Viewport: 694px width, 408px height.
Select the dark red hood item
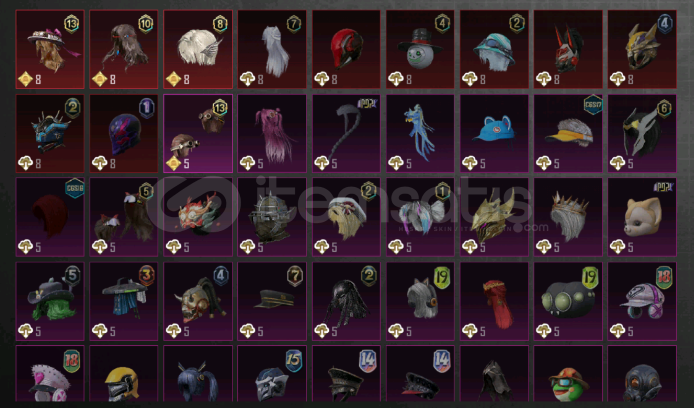click(50, 217)
